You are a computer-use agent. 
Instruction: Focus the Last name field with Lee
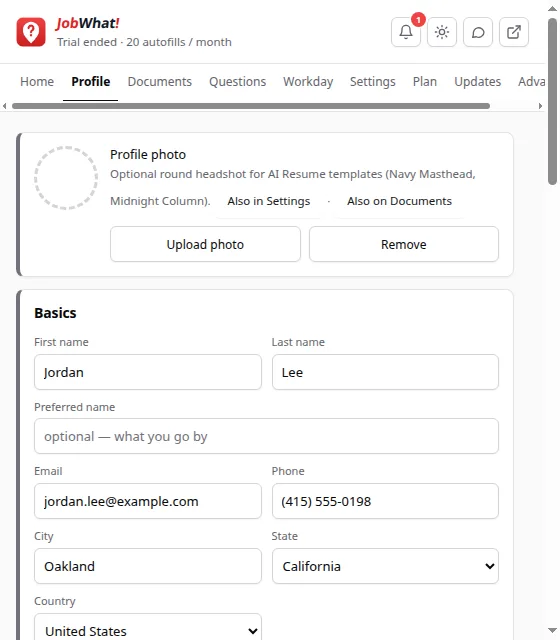pos(385,372)
